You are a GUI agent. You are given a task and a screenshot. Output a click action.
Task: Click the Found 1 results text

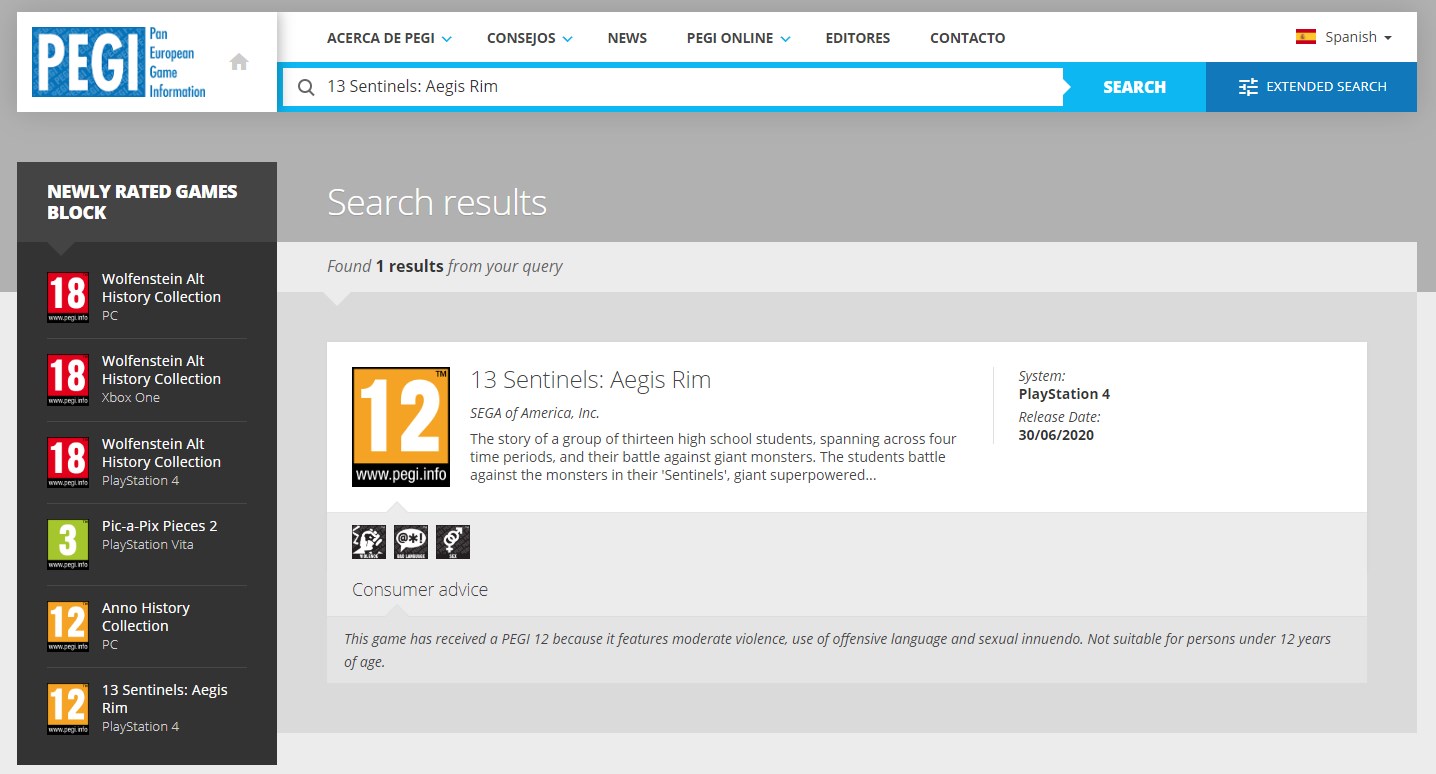444,266
